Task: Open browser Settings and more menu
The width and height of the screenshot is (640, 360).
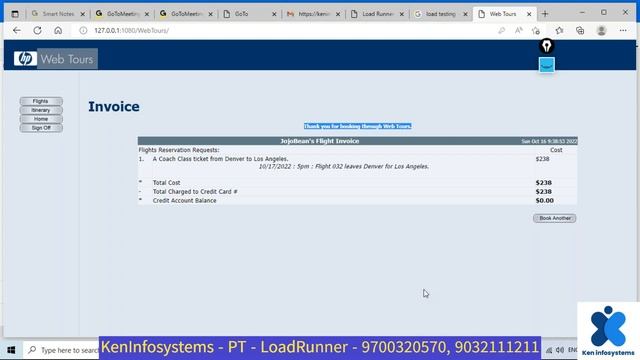Action: point(623,31)
